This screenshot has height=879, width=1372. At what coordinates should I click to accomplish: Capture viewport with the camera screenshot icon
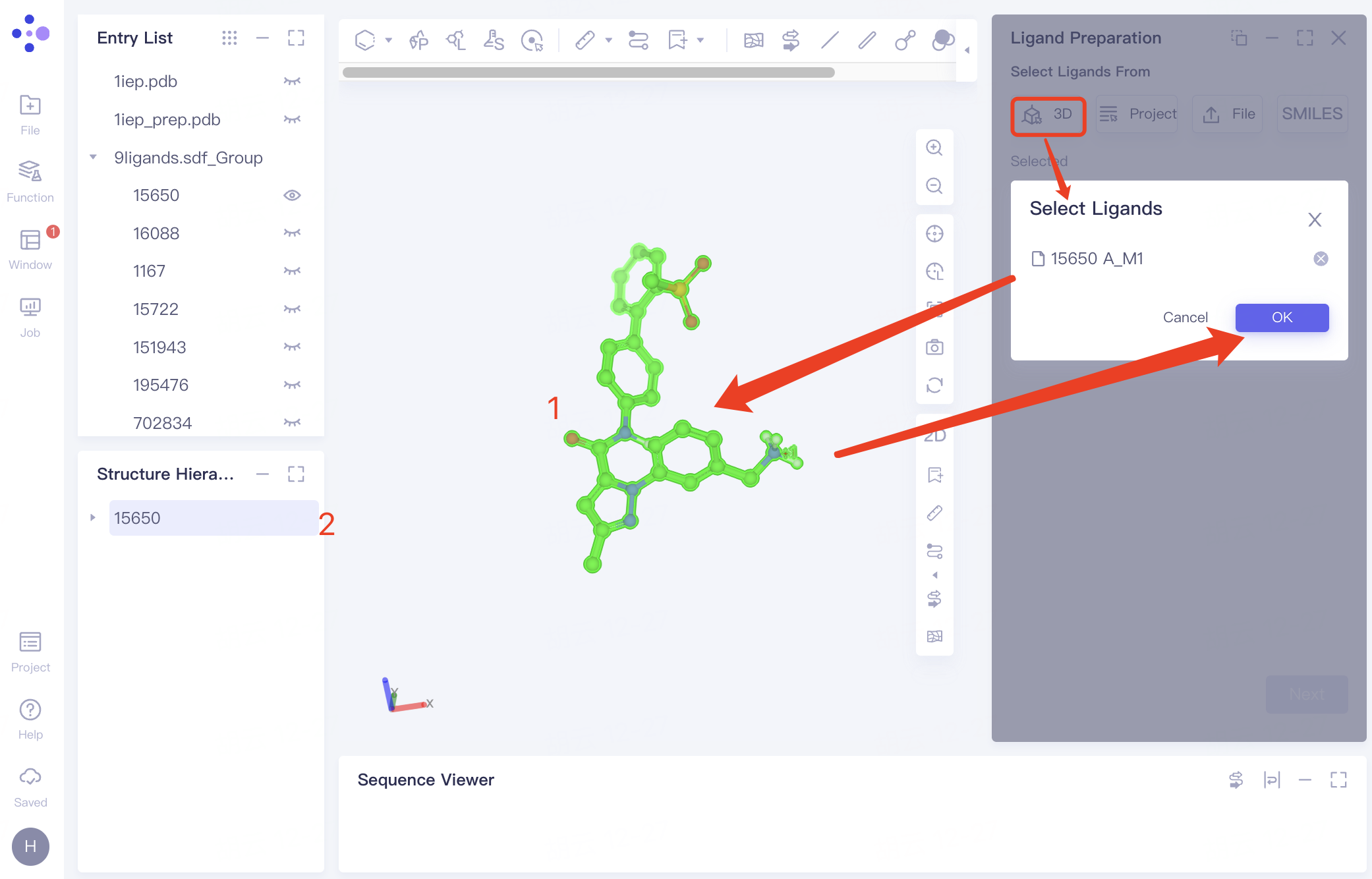coord(934,347)
